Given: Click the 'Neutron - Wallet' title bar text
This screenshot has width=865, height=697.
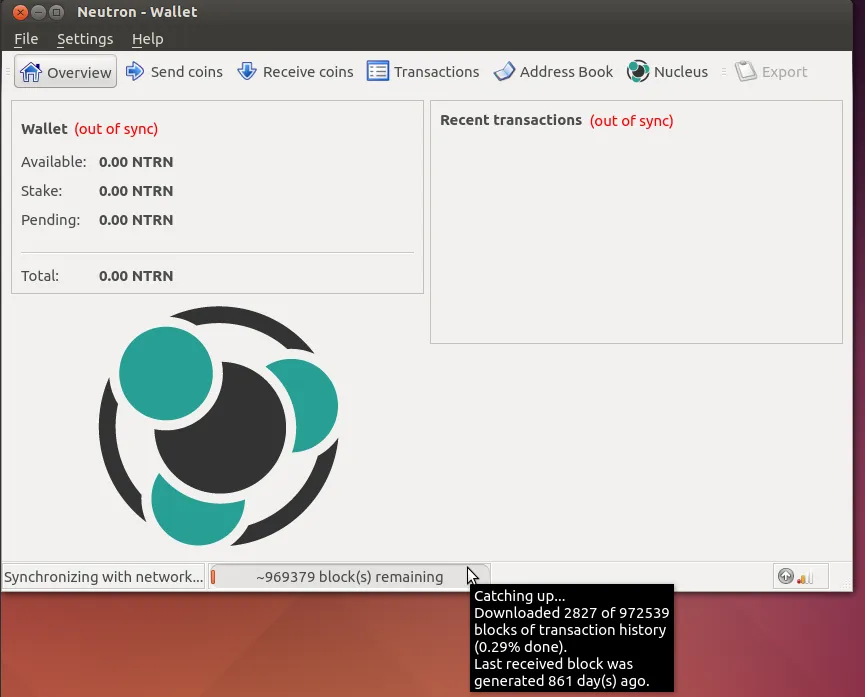Looking at the screenshot, I should (x=137, y=12).
